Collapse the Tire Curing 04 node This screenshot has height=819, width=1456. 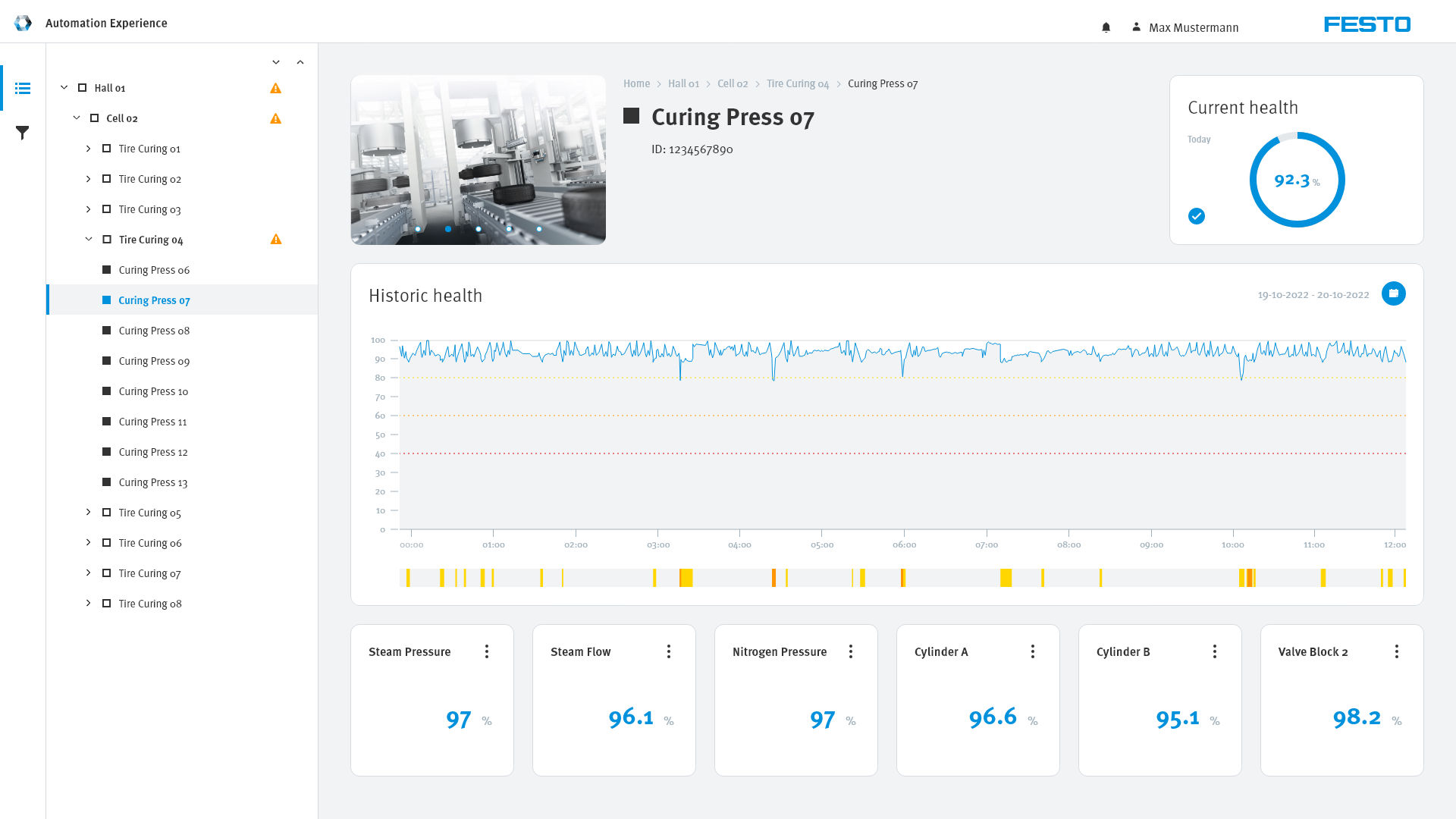point(88,240)
